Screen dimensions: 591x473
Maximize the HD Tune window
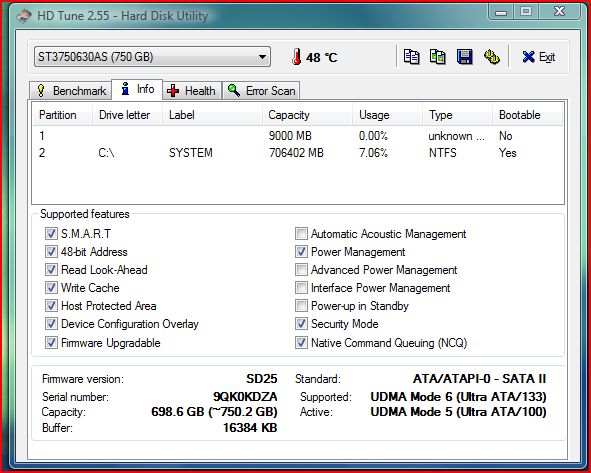coord(526,12)
